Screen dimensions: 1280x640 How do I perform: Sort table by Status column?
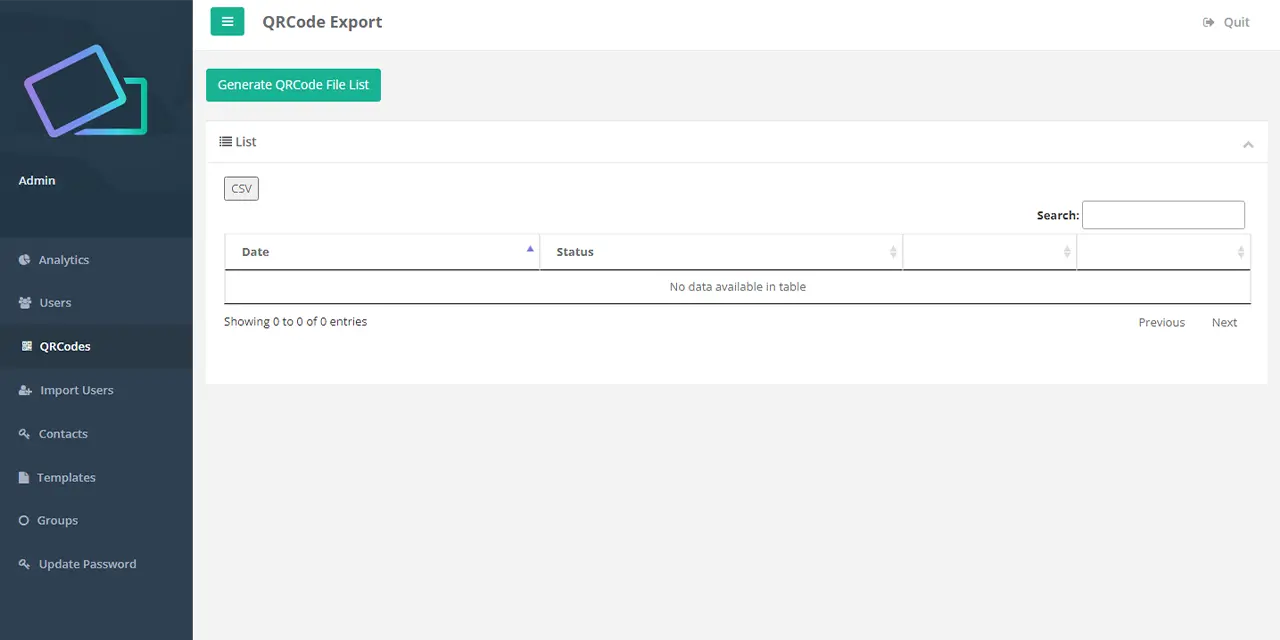coord(720,252)
